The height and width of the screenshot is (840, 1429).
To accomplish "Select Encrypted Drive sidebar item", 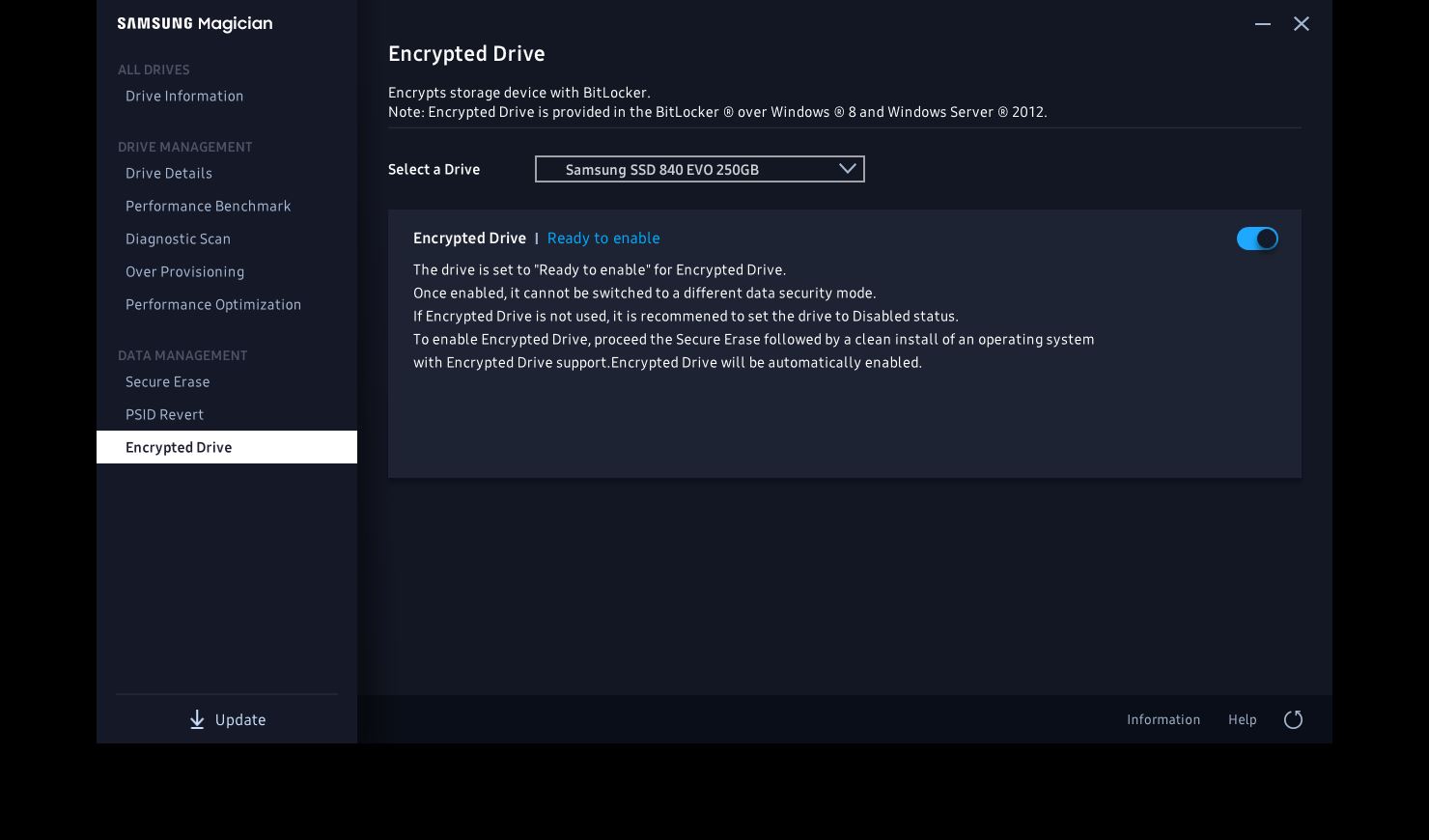I will [x=227, y=447].
